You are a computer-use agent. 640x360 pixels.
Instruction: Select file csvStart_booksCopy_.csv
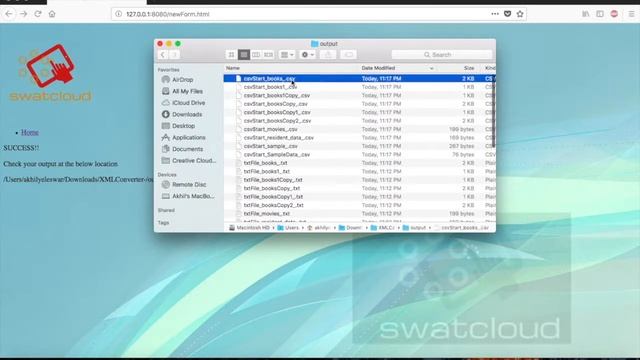[x=359, y=104]
